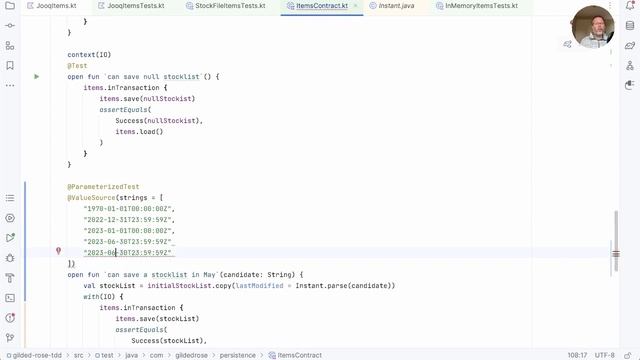640x360 pixels.
Task: Open the Notifications bell icon
Action: pyautogui.click(x=630, y=6)
